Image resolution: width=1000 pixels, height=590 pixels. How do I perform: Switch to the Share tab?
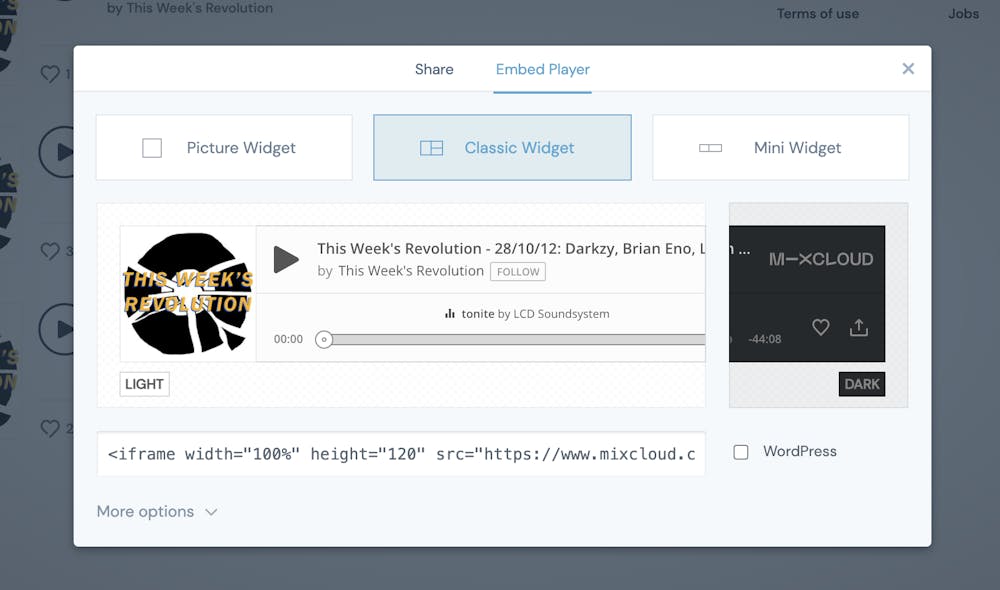(x=434, y=69)
